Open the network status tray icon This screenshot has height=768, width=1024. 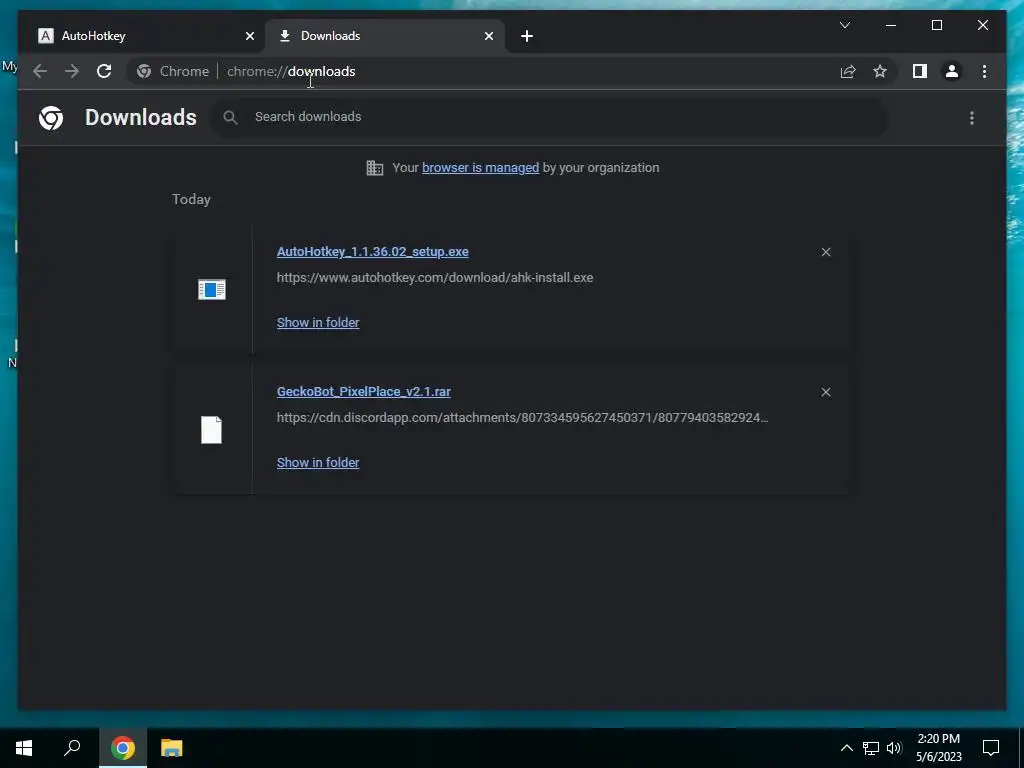pyautogui.click(x=871, y=748)
